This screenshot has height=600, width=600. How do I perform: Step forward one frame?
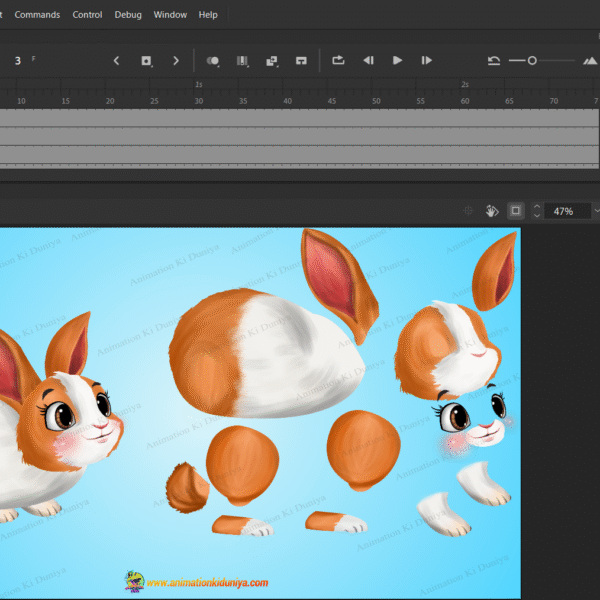click(x=426, y=60)
